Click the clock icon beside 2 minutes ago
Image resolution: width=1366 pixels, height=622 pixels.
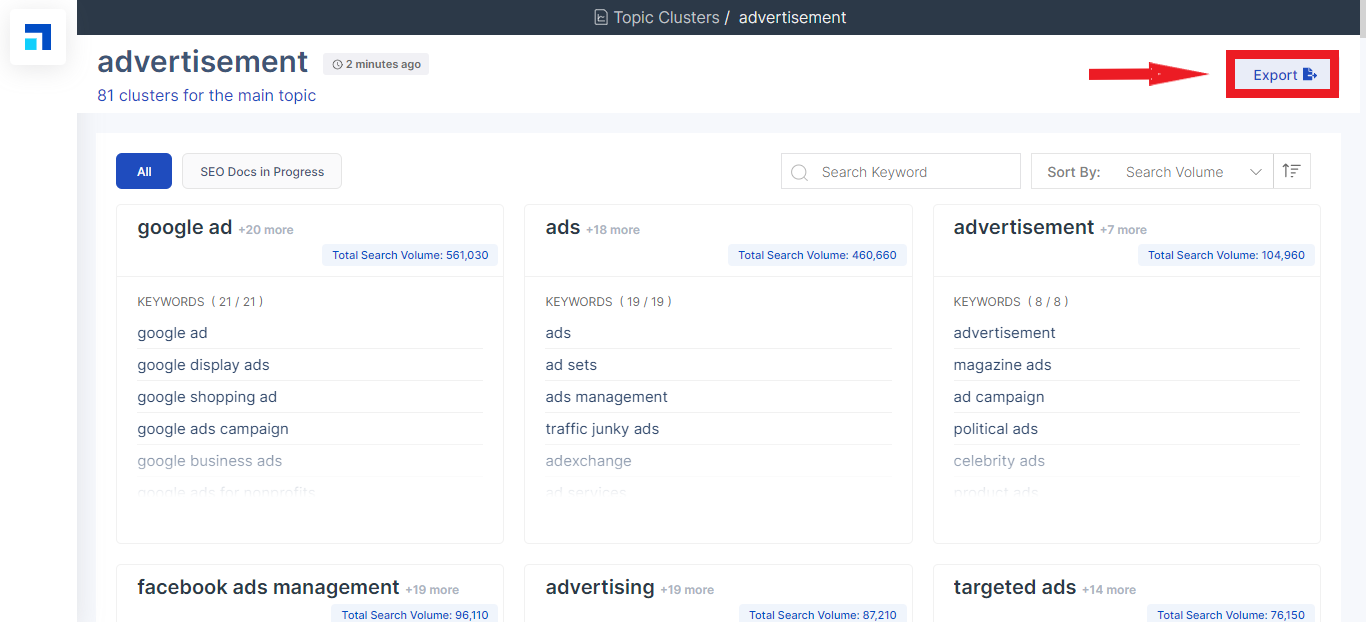pos(337,64)
